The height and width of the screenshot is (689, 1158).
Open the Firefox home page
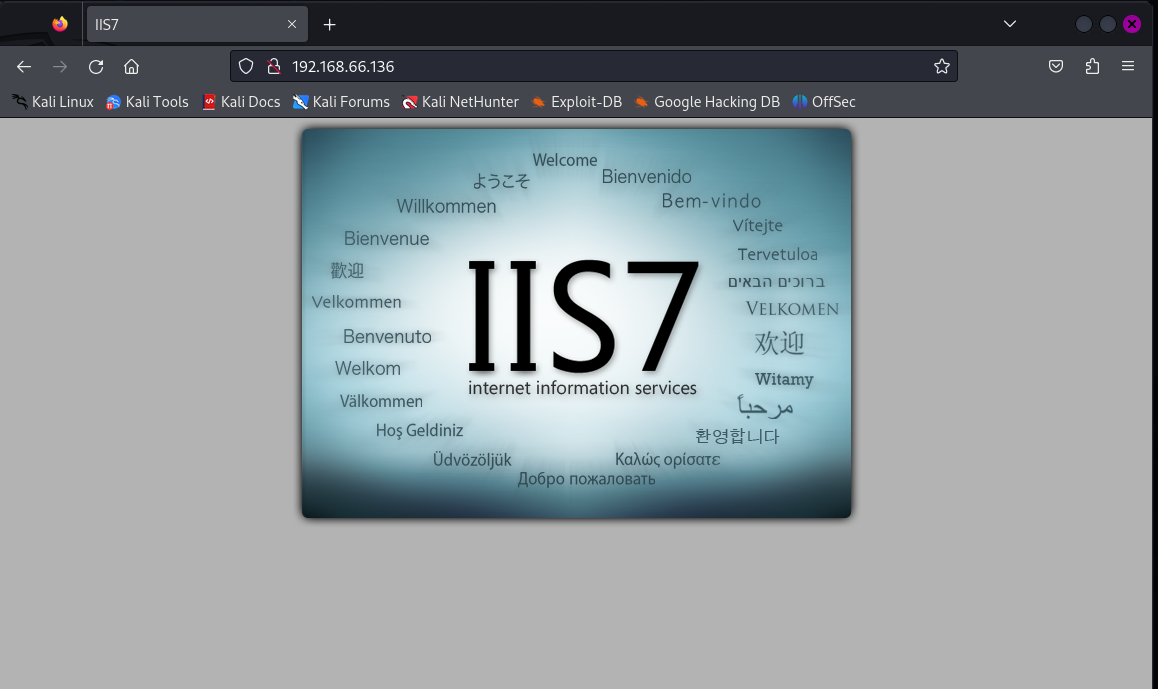click(131, 66)
